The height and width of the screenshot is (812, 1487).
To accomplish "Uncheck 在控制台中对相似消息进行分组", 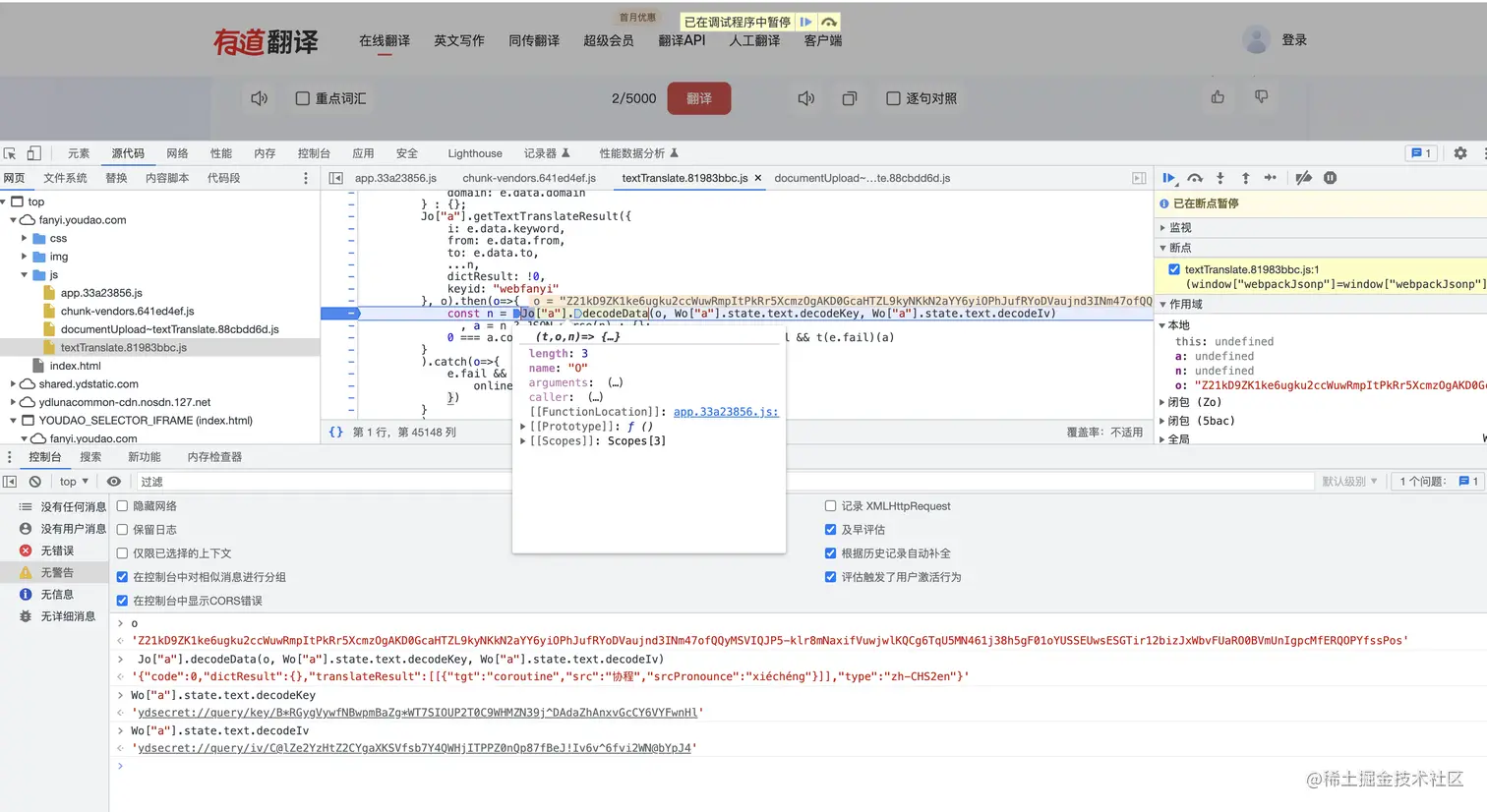I will [x=123, y=577].
